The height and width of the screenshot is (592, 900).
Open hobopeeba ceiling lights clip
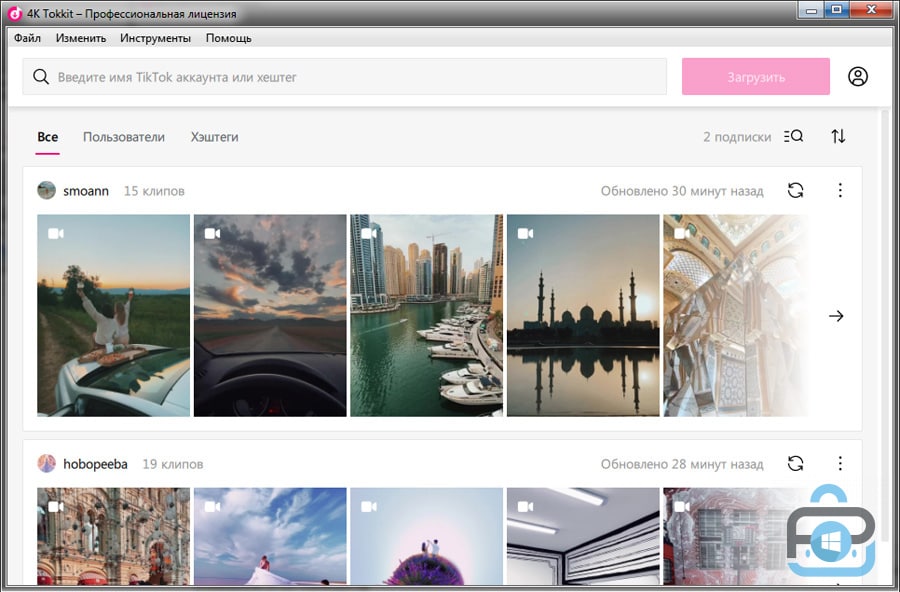tap(583, 536)
